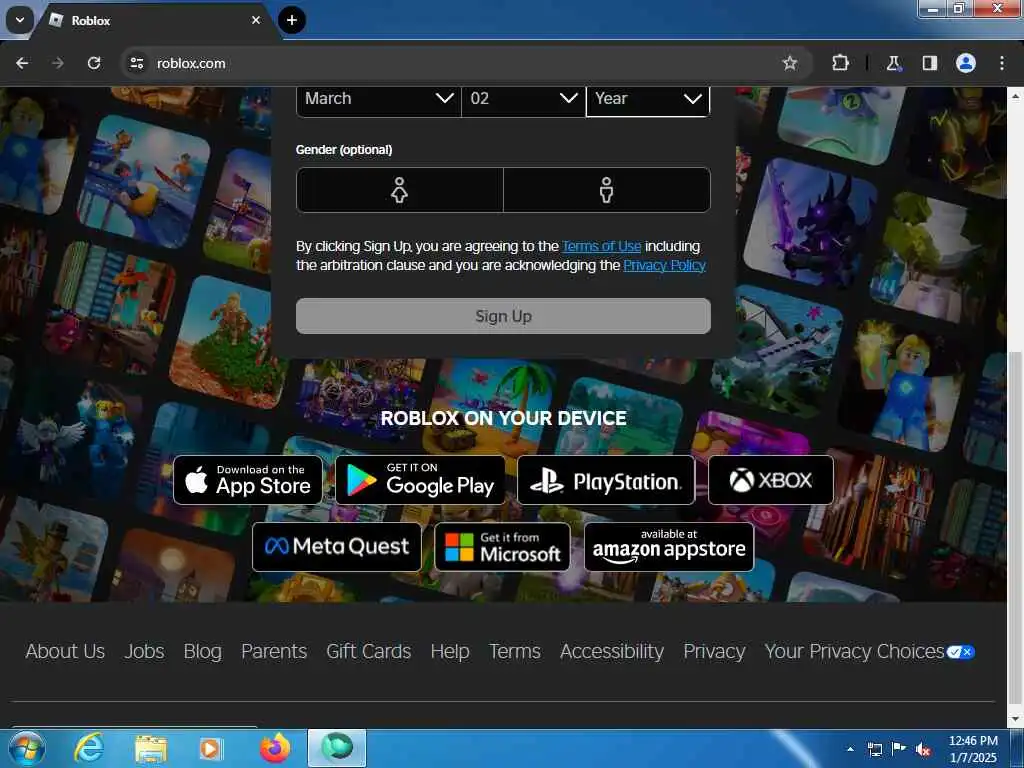Open the Blog footer link

[202, 651]
